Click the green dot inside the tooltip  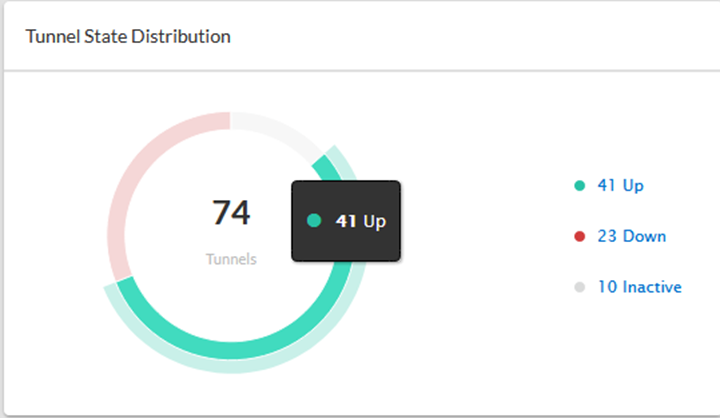coord(314,221)
